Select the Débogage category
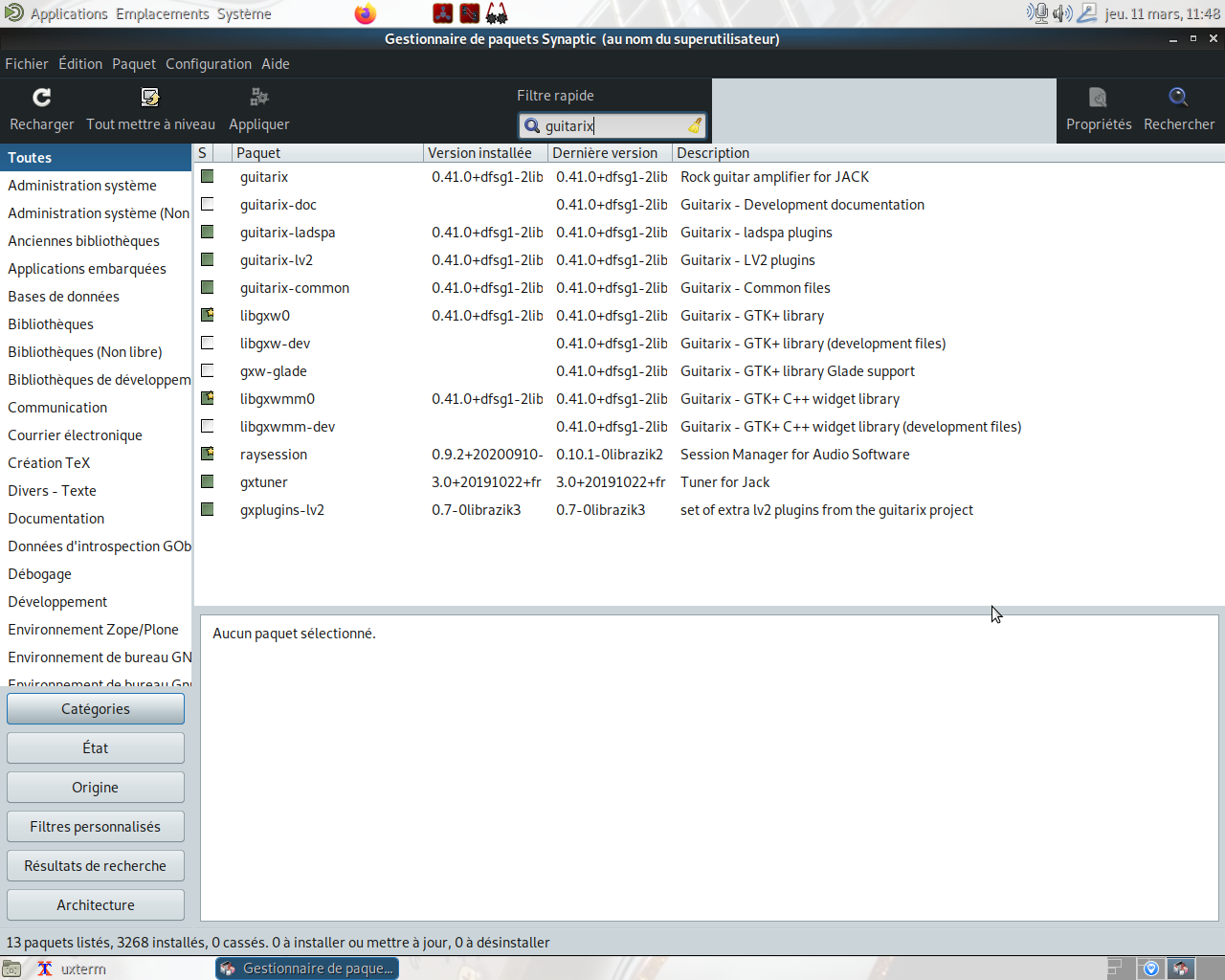This screenshot has height=980, width=1225. (x=96, y=574)
